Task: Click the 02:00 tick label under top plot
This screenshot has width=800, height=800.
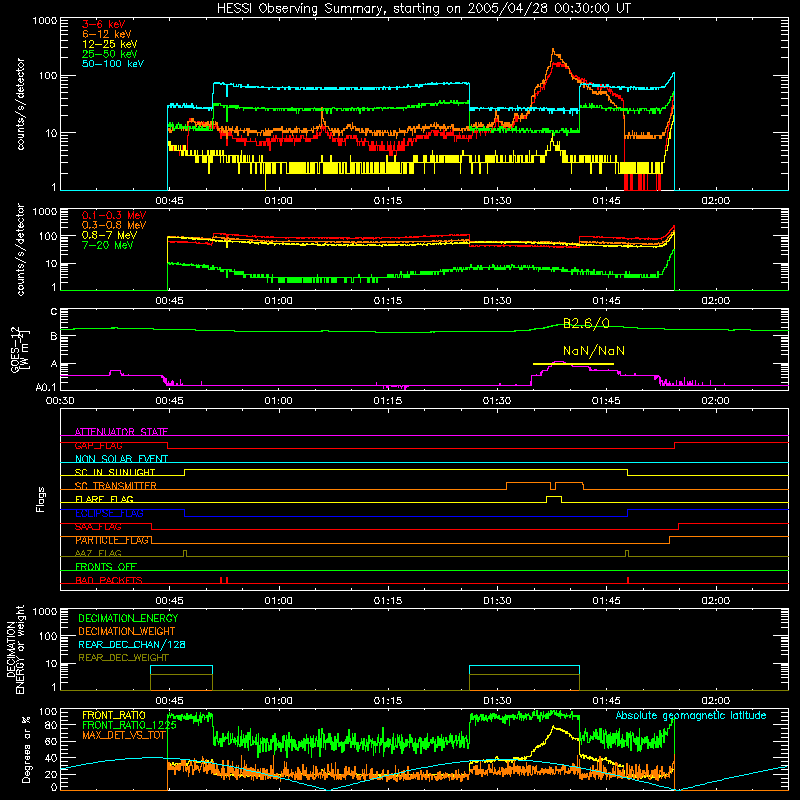Action: (x=715, y=201)
